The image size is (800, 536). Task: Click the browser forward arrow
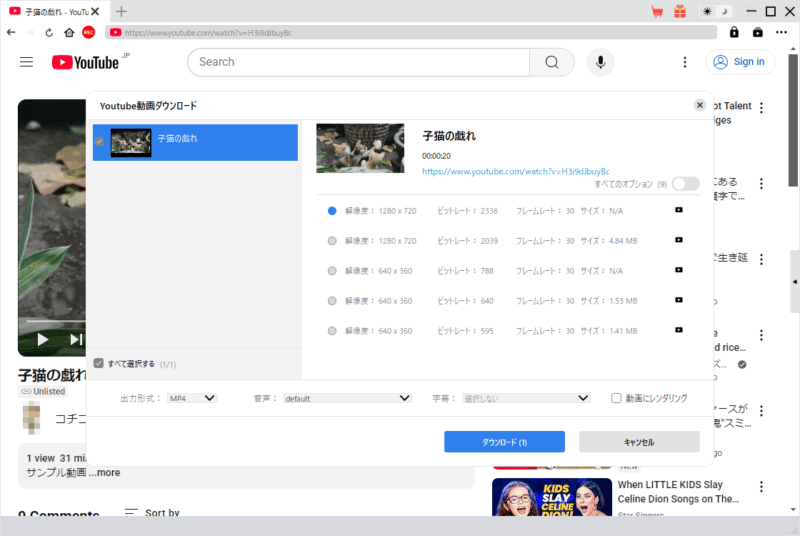(30, 33)
